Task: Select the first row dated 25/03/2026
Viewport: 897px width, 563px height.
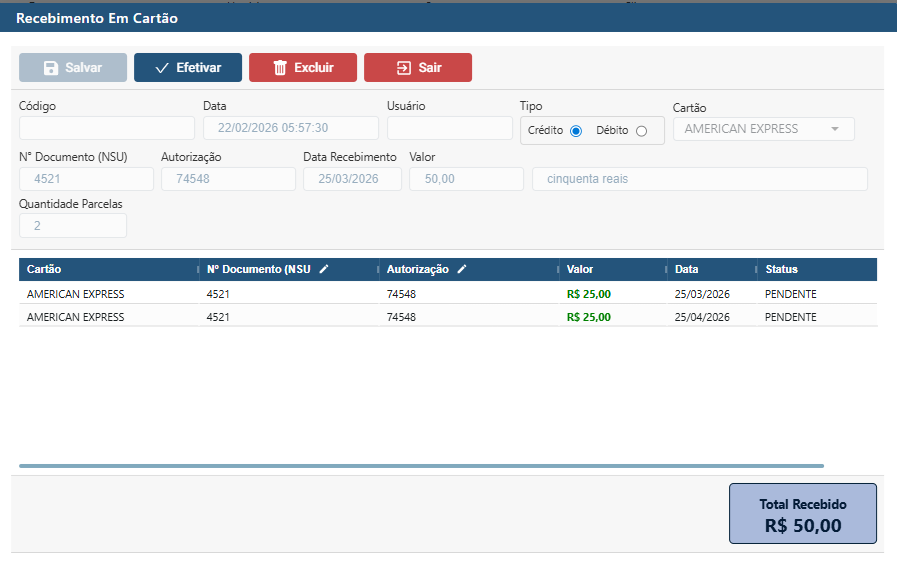Action: (x=447, y=294)
